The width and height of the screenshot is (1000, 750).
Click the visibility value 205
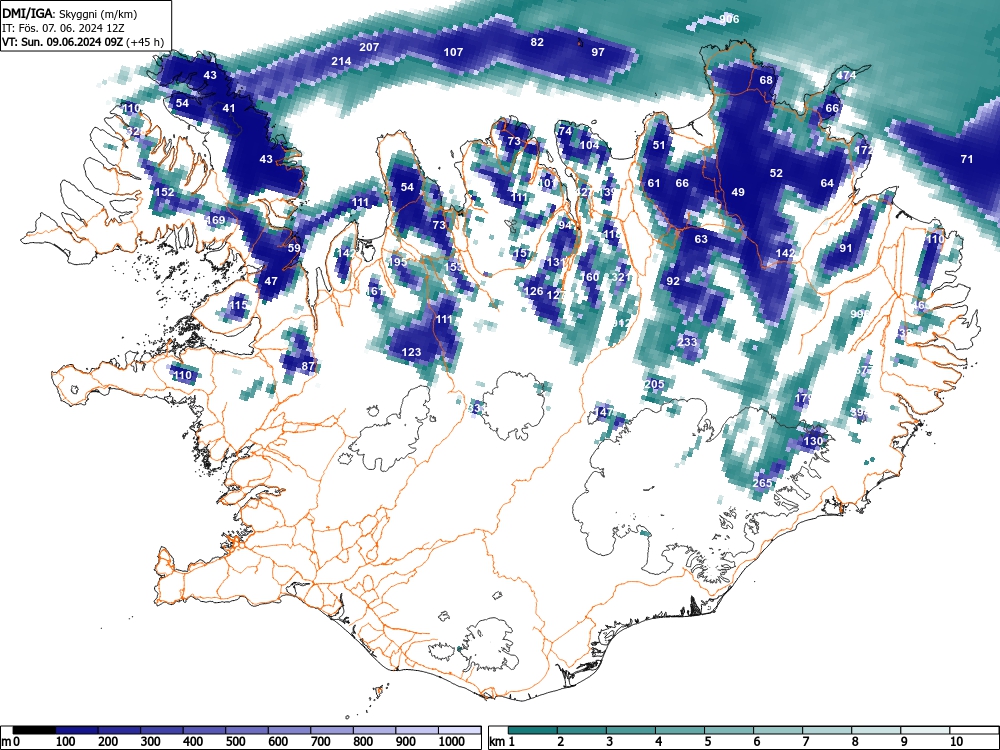click(654, 384)
